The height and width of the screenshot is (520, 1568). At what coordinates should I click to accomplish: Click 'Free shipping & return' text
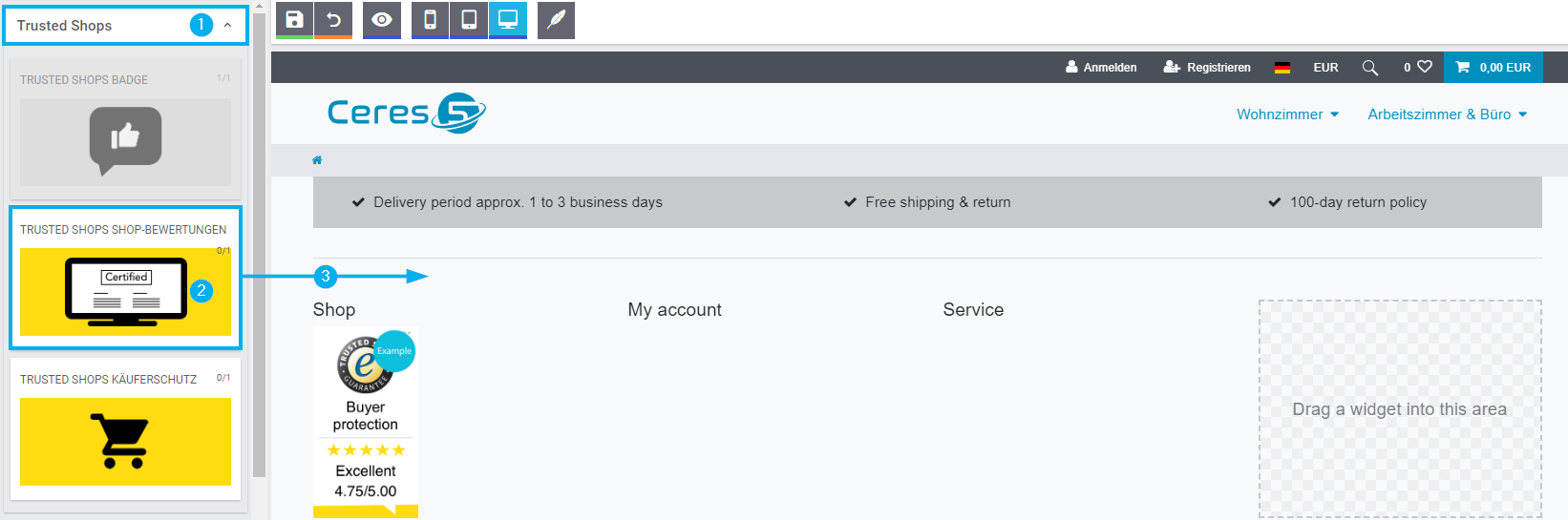pyautogui.click(x=938, y=202)
